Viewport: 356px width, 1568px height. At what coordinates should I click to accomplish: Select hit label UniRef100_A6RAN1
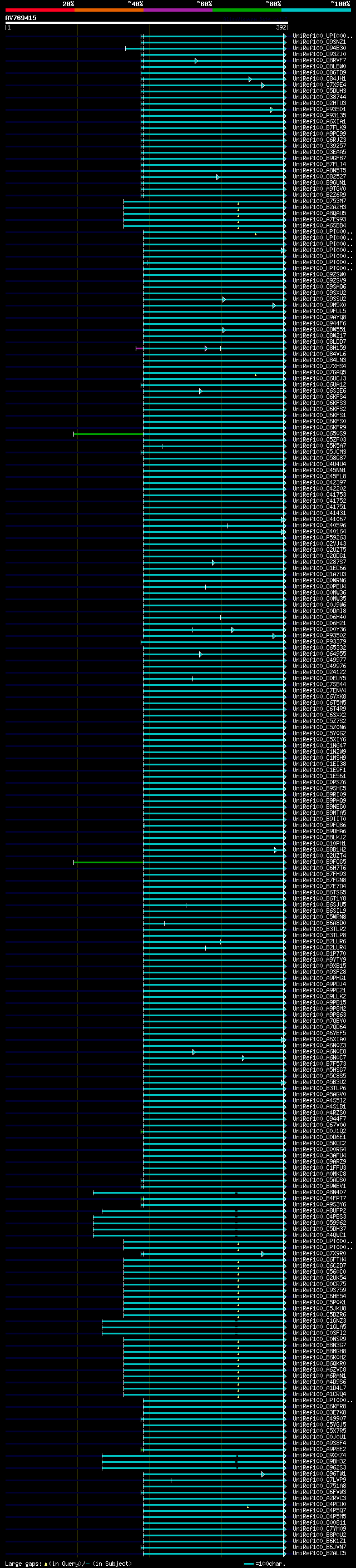click(319, 1376)
